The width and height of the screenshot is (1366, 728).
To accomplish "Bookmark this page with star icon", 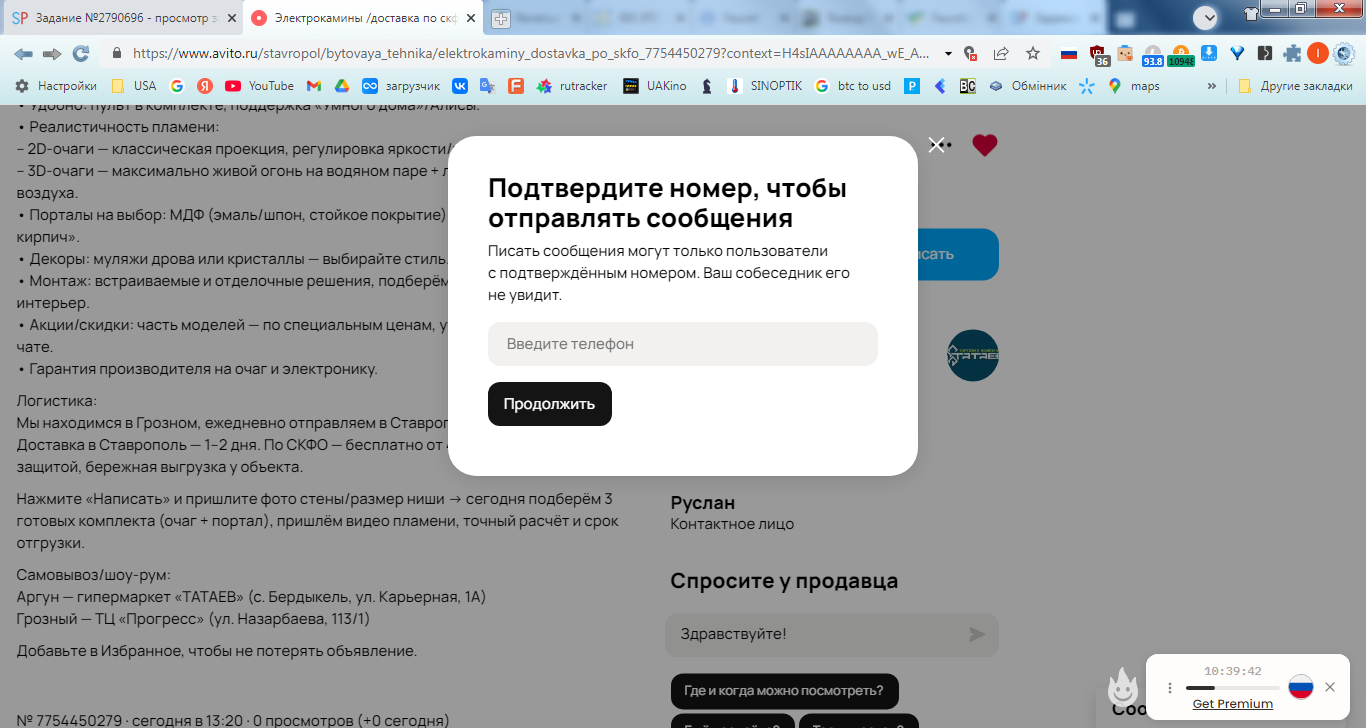I will [1033, 53].
